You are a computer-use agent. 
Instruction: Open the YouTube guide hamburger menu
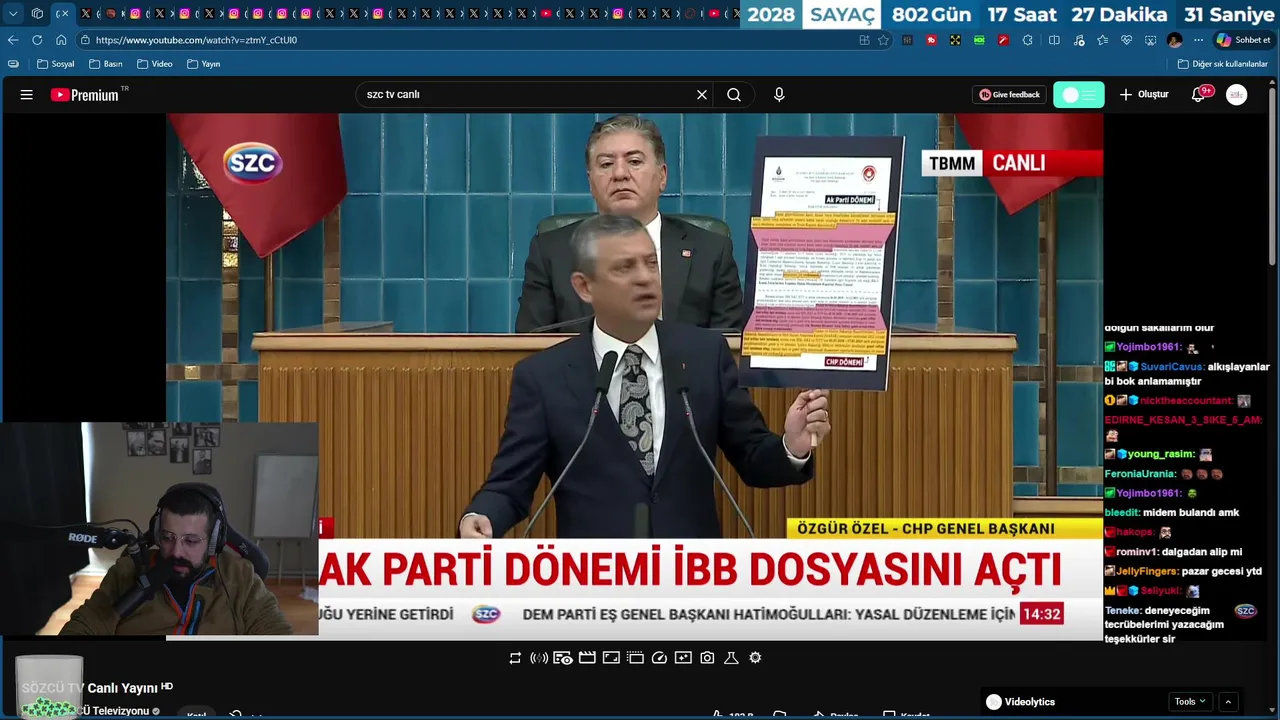pos(27,95)
